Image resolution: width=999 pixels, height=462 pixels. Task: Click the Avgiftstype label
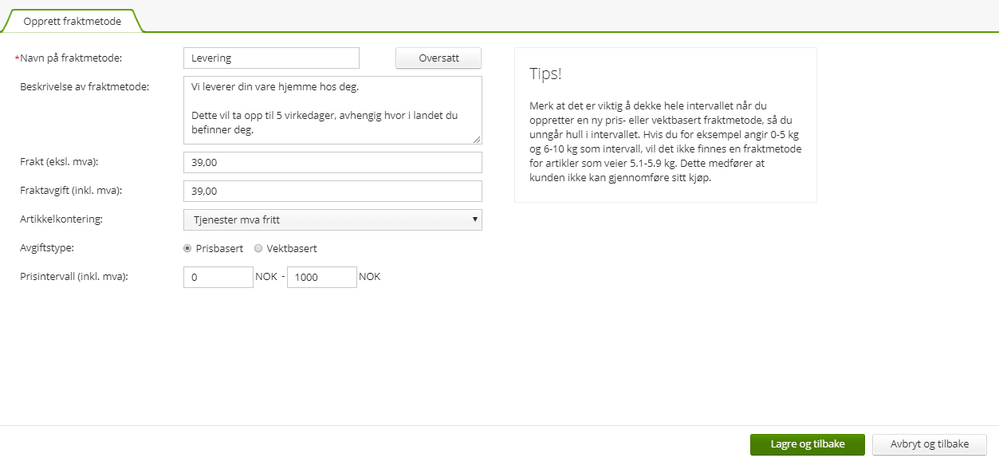coord(50,248)
